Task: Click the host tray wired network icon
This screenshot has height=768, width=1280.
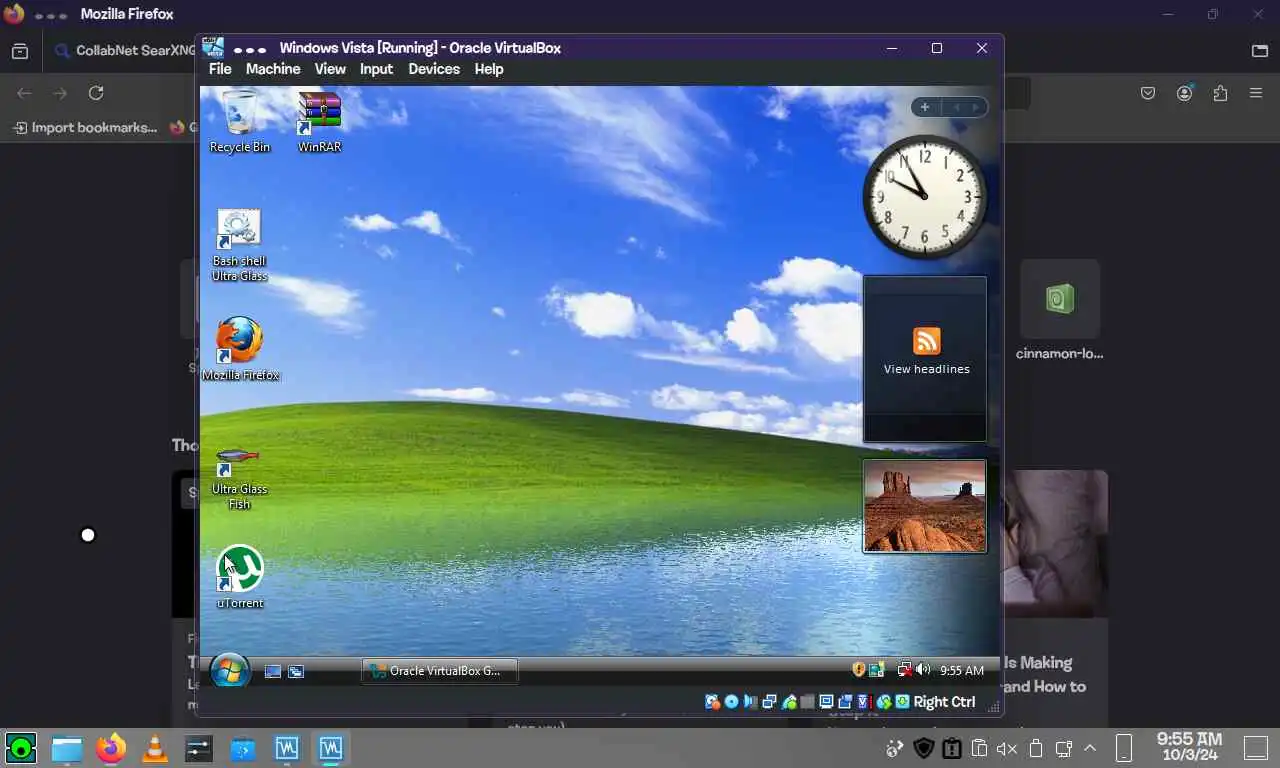Action: click(x=1063, y=748)
